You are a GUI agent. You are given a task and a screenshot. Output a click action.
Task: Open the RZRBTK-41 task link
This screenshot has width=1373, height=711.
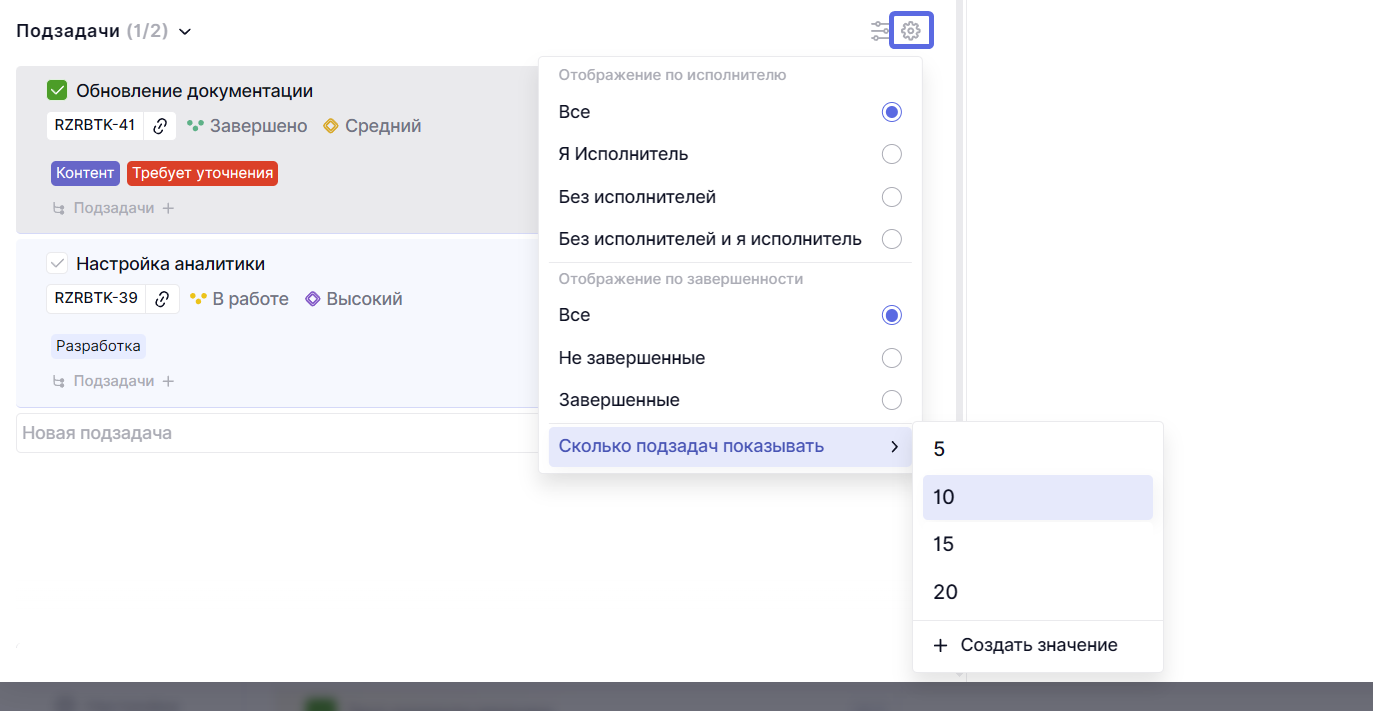(x=95, y=126)
